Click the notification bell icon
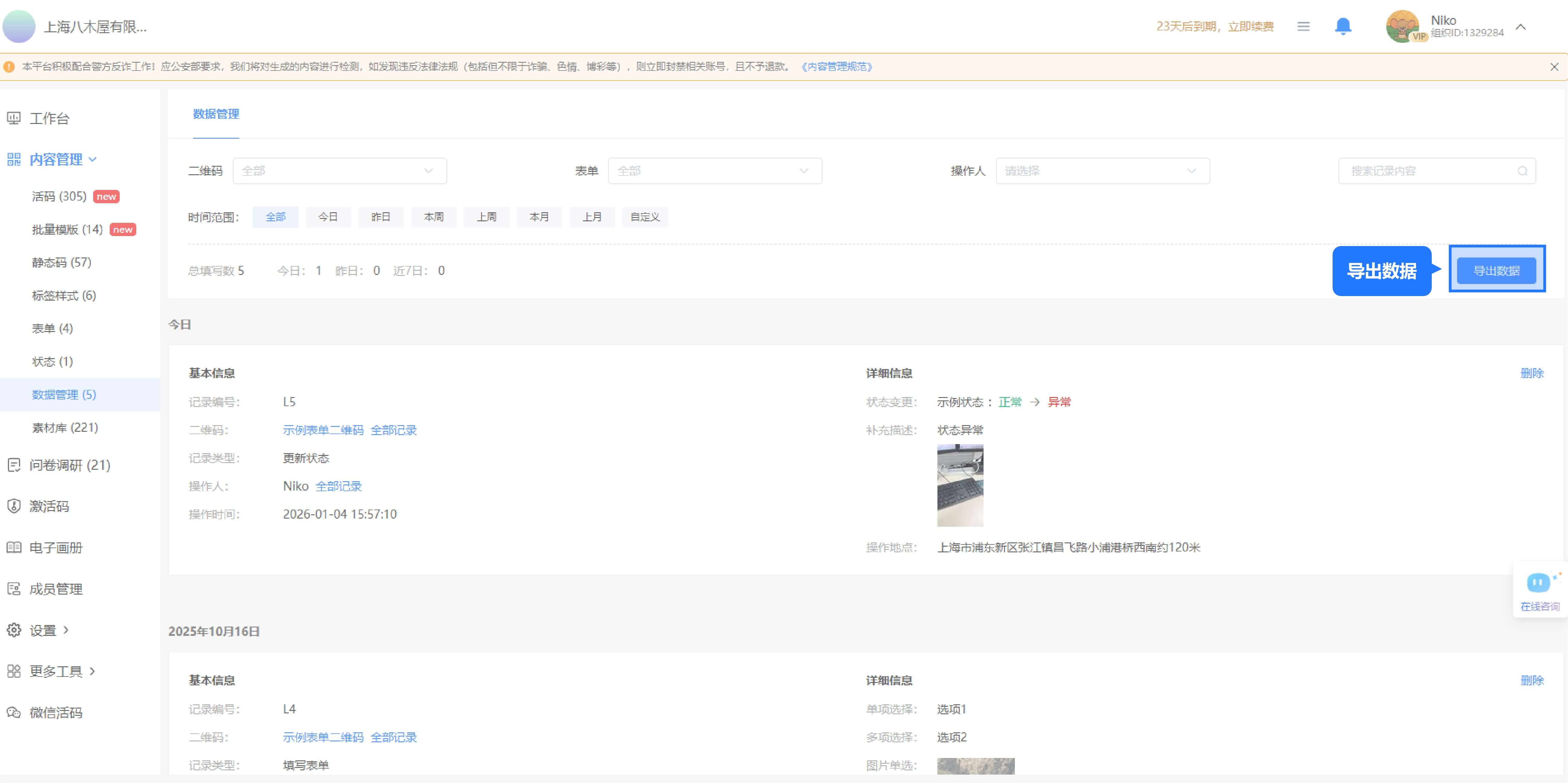This screenshot has width=1568, height=783. coord(1343,26)
